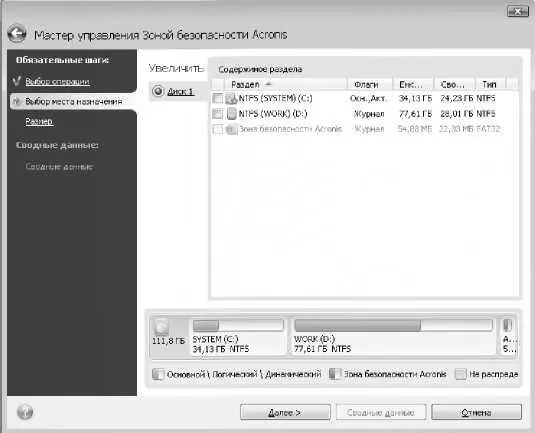The width and height of the screenshot is (535, 433).
Task: Click the Отмена button
Action: [x=476, y=413]
